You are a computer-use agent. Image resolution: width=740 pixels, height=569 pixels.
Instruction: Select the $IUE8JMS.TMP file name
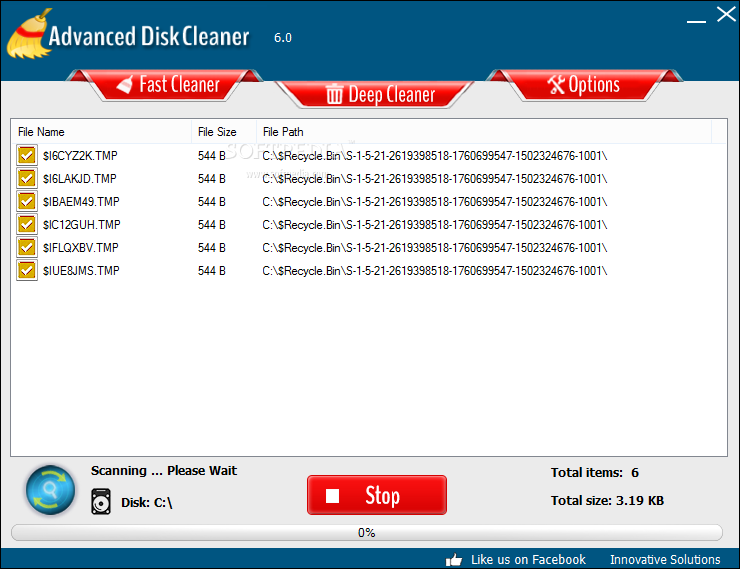(x=81, y=271)
